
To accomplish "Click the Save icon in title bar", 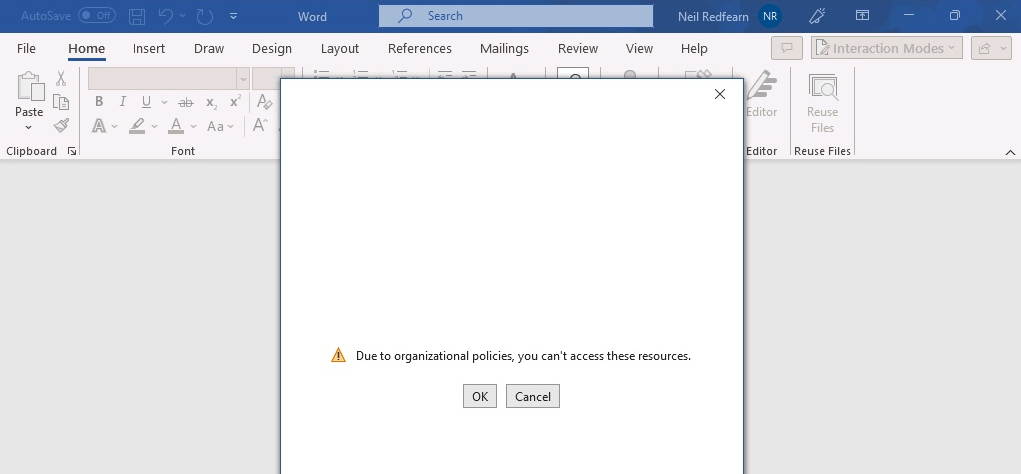I will point(137,16).
